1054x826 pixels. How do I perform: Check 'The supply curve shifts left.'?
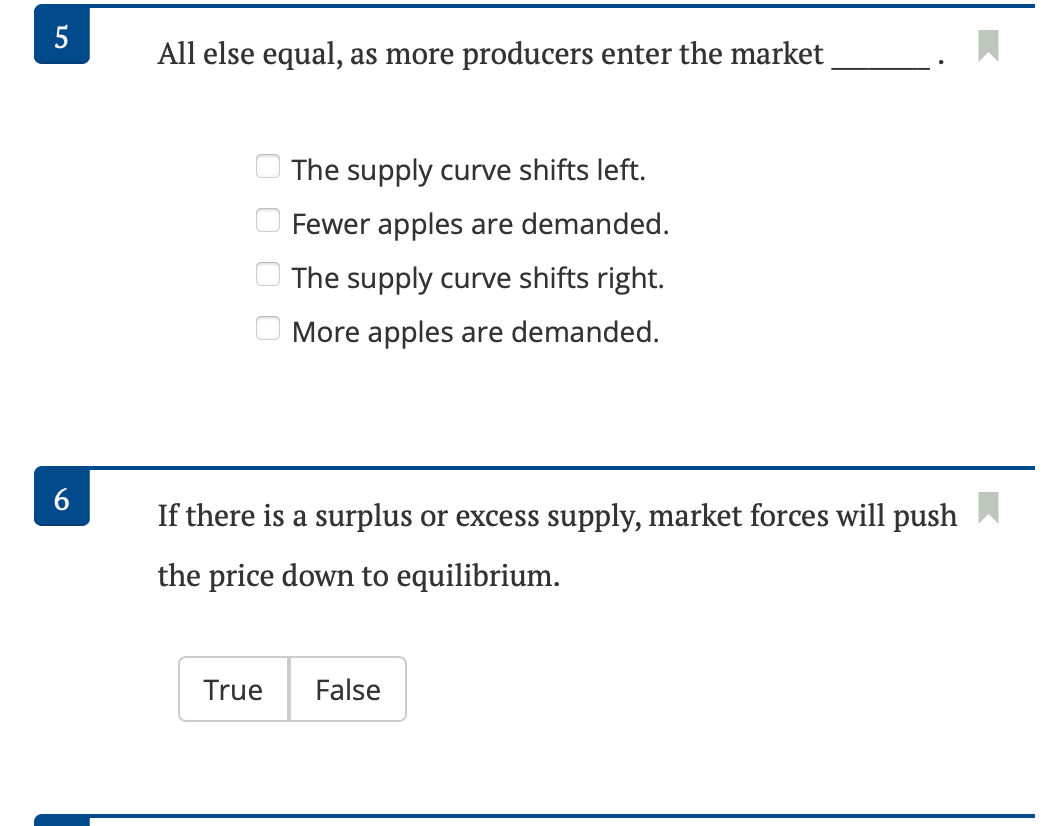(267, 166)
